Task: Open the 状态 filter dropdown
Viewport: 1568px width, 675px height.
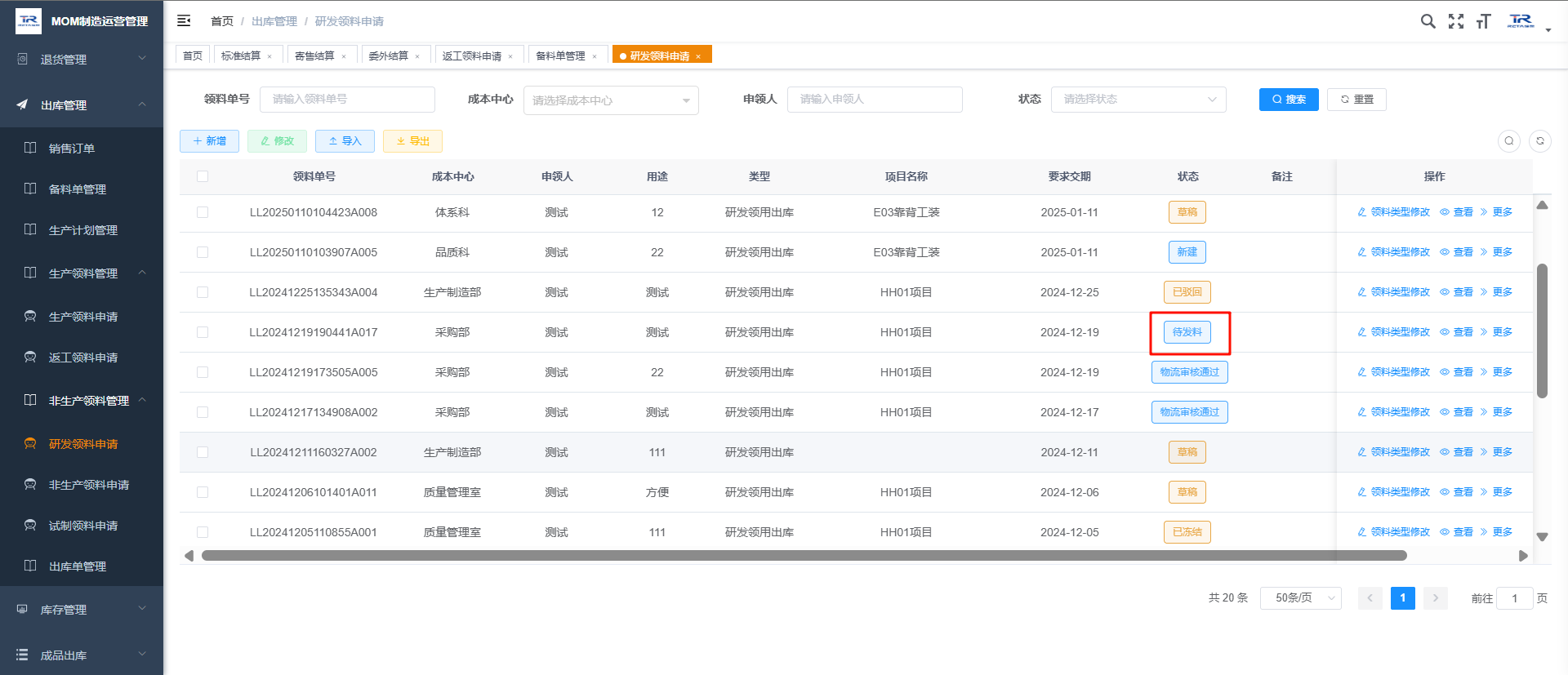Action: click(x=1138, y=100)
